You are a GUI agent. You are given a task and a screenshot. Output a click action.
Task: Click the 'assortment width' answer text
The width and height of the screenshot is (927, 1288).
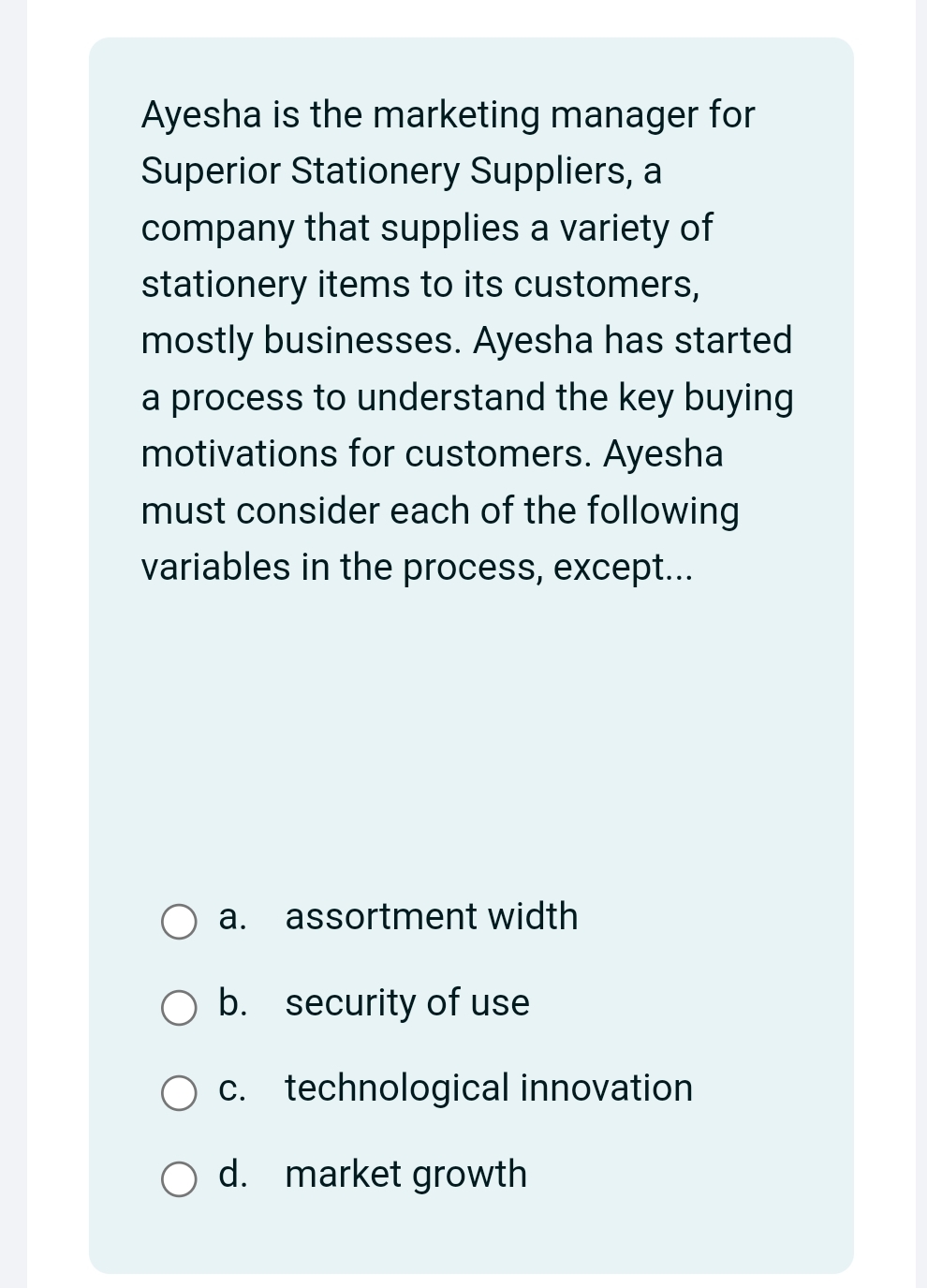432,916
